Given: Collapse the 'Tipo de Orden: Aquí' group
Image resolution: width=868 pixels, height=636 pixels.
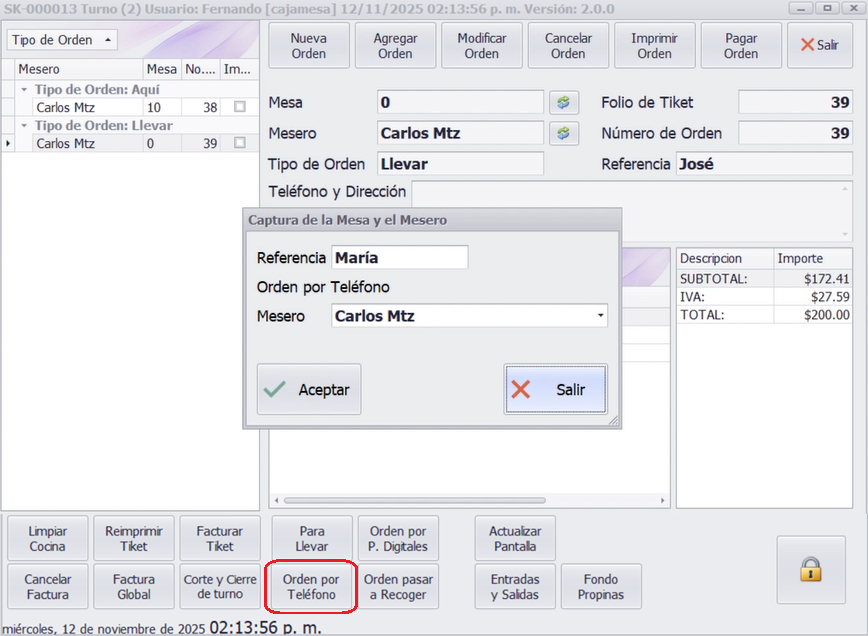Looking at the screenshot, I should 24,90.
